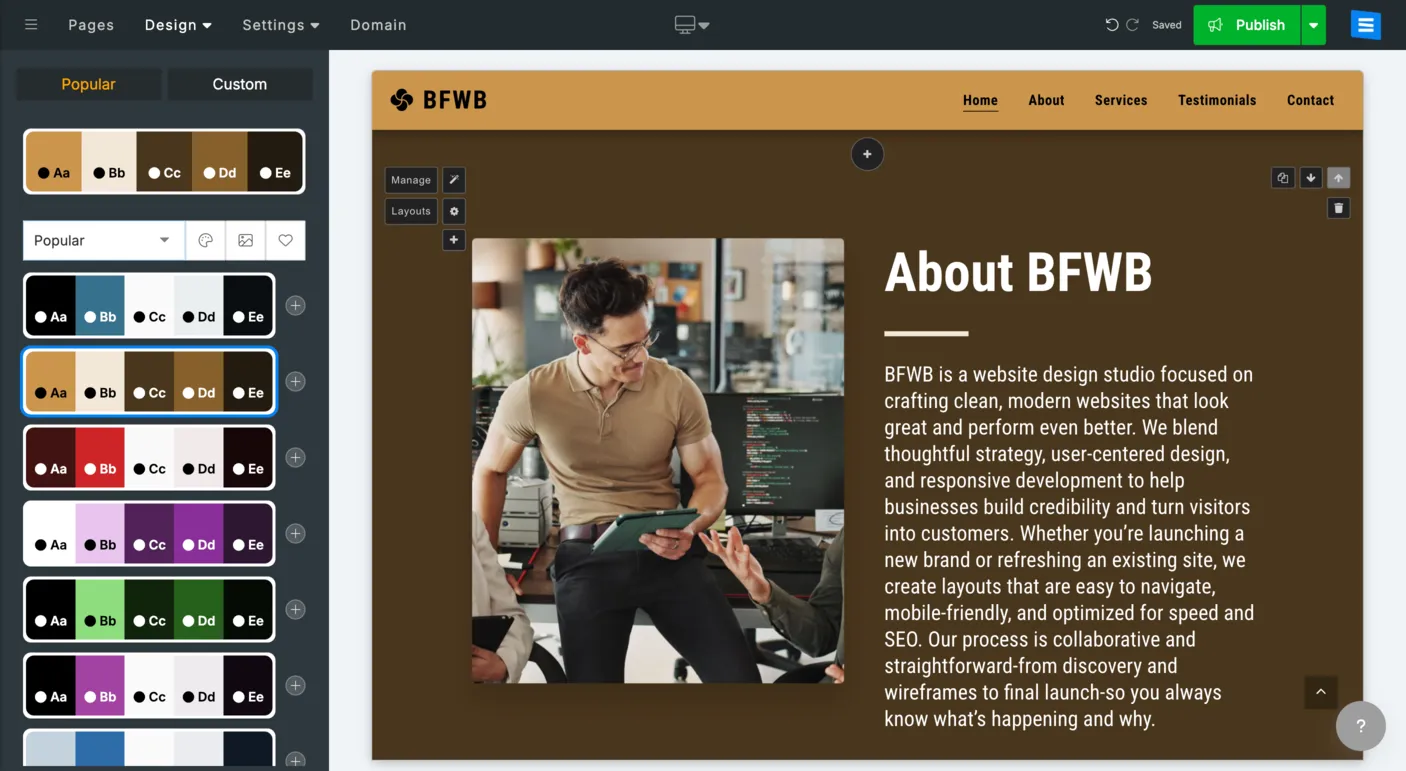Open the device preview dropdown
The height and width of the screenshot is (771, 1406).
point(692,24)
